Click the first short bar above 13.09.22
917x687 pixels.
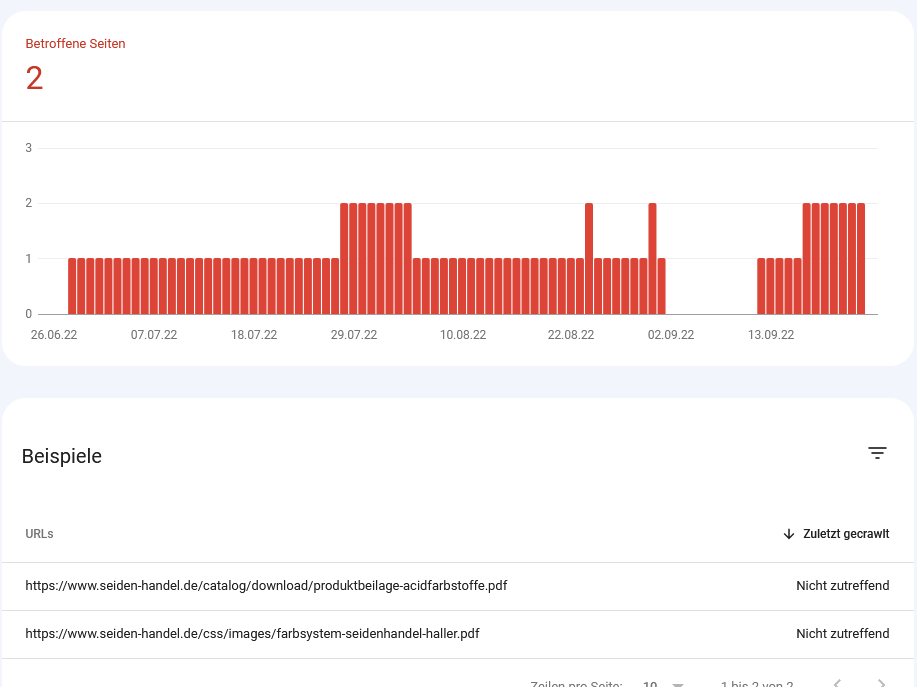click(761, 286)
